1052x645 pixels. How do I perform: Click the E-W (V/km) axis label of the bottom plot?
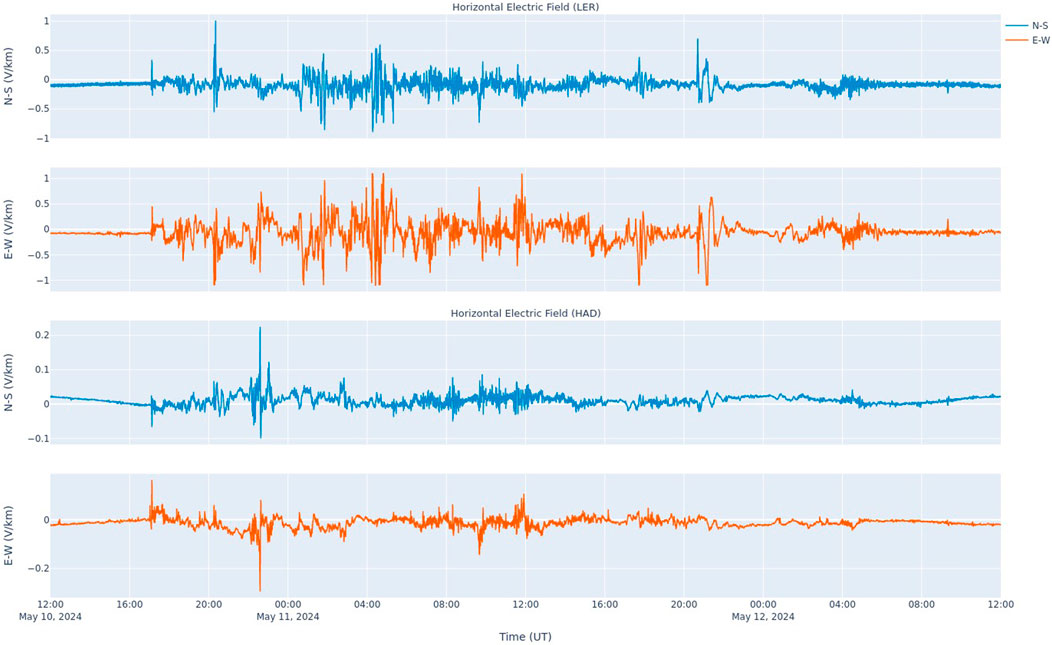pyautogui.click(x=9, y=535)
